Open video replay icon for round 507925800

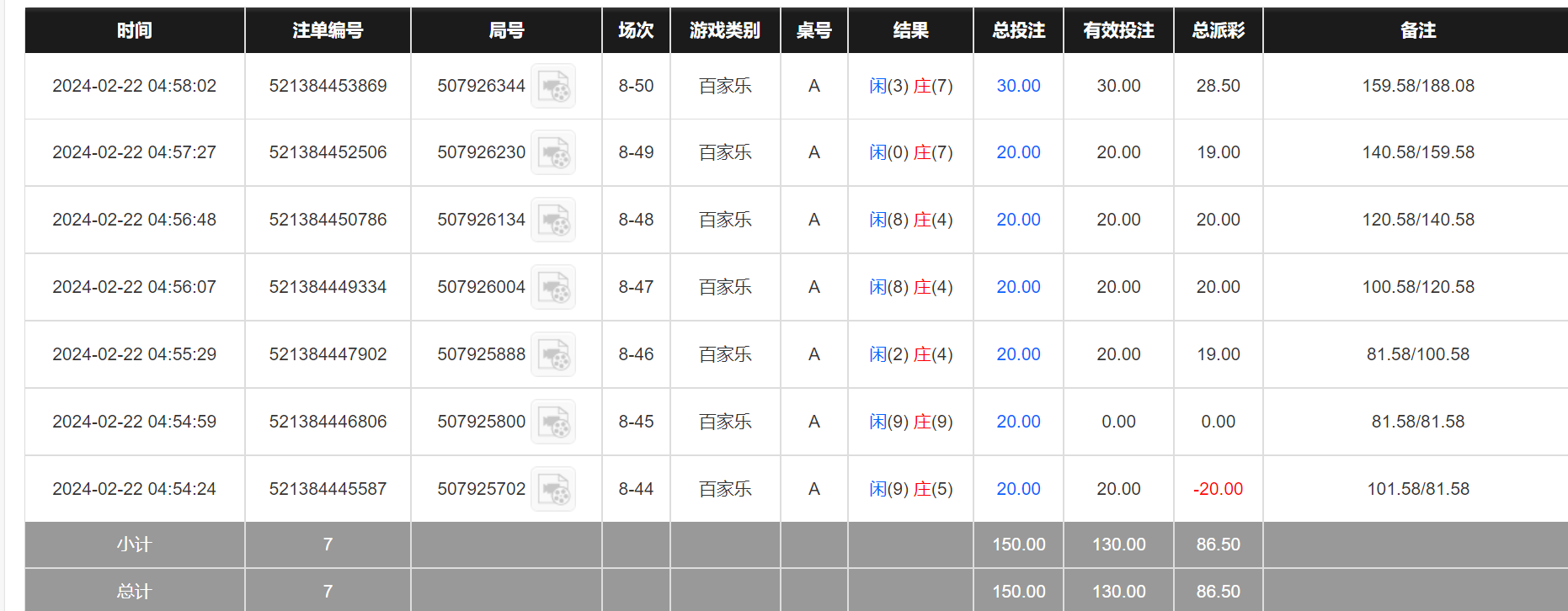(x=553, y=422)
